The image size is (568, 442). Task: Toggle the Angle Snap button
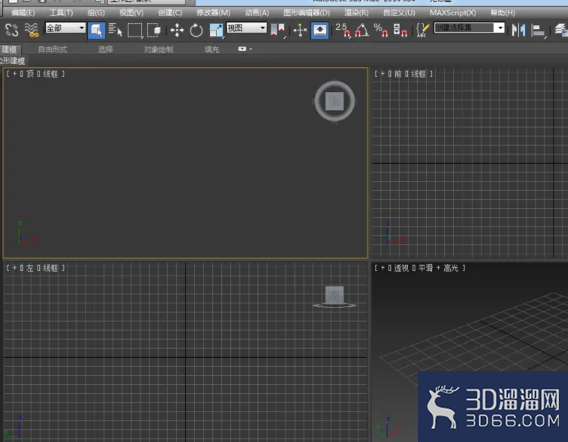[362, 30]
